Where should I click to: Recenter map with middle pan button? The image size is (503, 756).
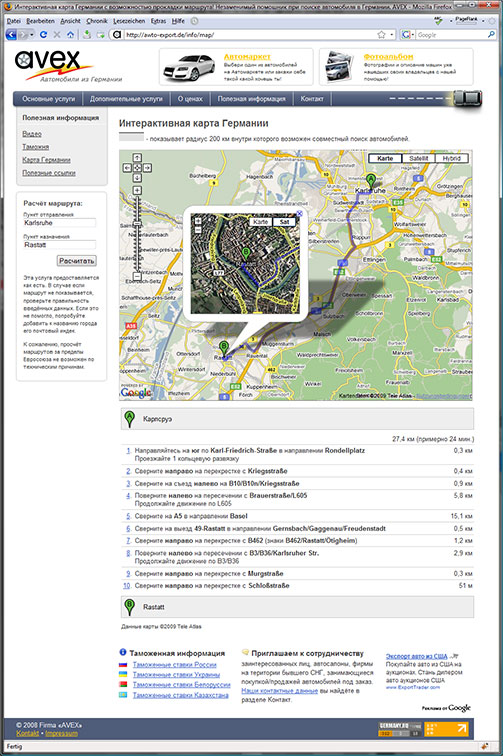[137, 168]
